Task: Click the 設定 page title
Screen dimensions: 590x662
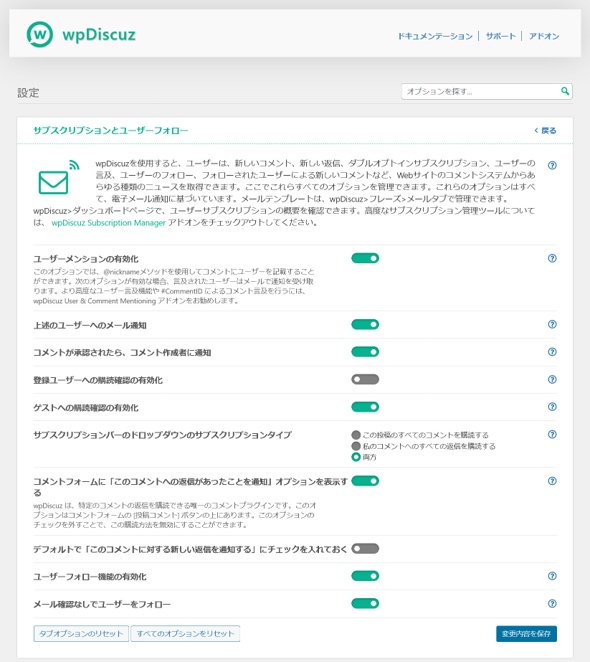Action: (x=28, y=93)
